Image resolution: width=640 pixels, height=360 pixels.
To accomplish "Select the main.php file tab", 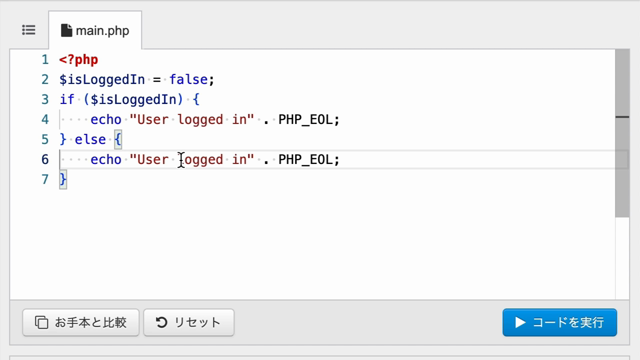I will tap(95, 31).
